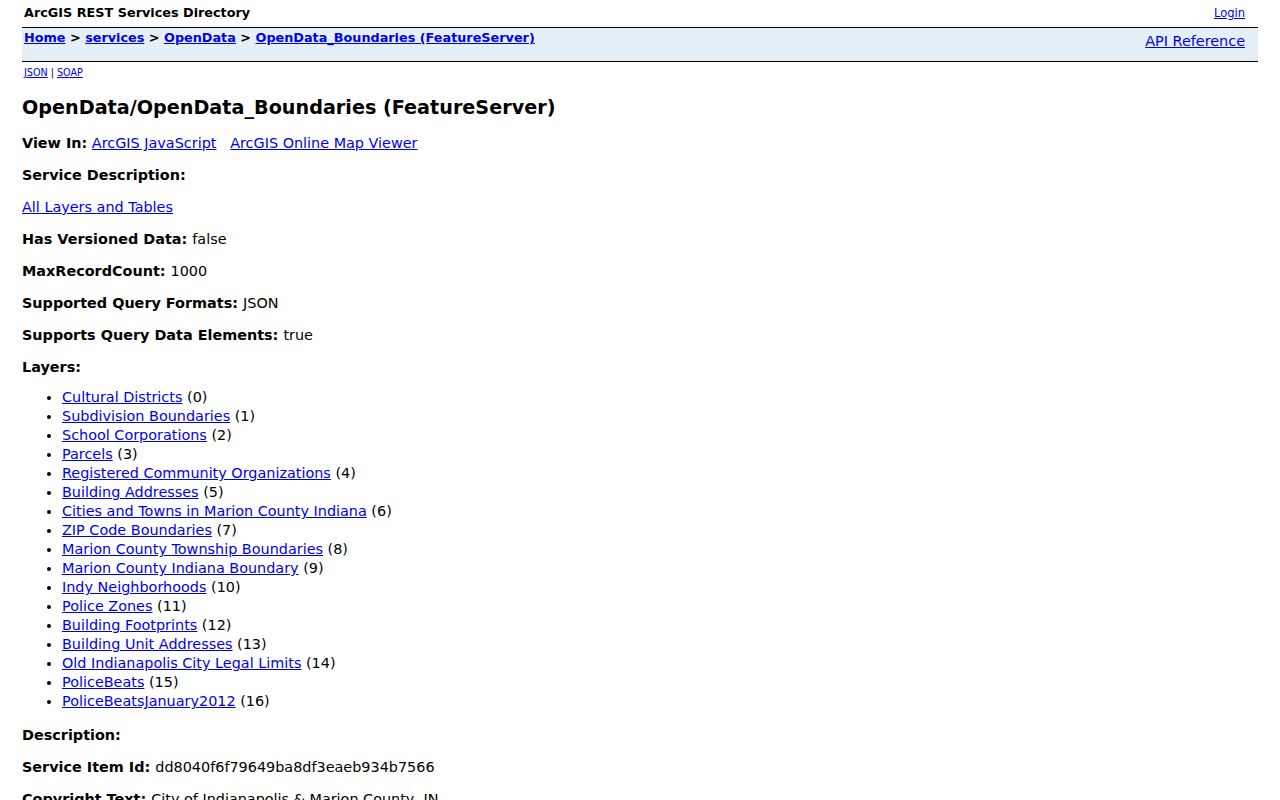Click the Service Item Id value dd8040f6f79649ba8df3eaeb934b7566
The width and height of the screenshot is (1280, 800).
pyautogui.click(x=295, y=767)
